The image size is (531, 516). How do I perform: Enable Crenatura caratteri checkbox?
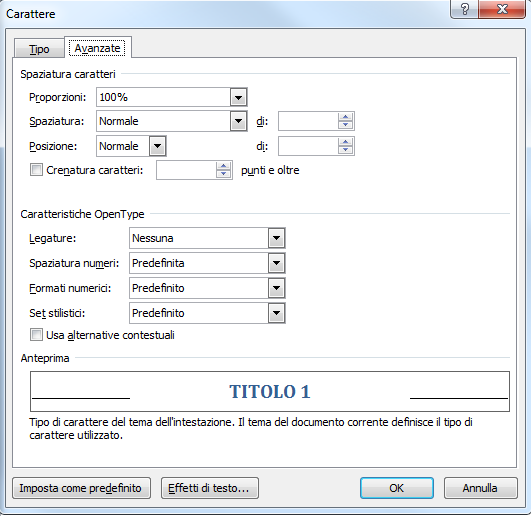[36, 170]
